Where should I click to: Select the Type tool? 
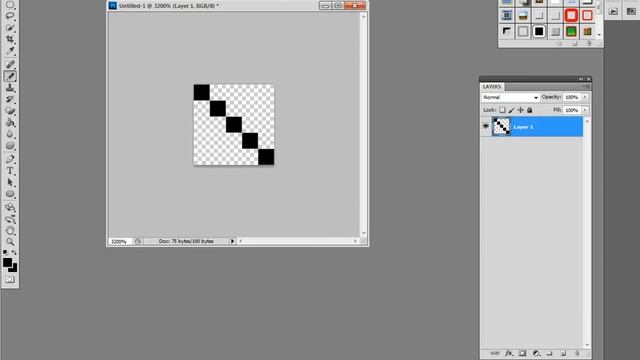click(x=10, y=171)
